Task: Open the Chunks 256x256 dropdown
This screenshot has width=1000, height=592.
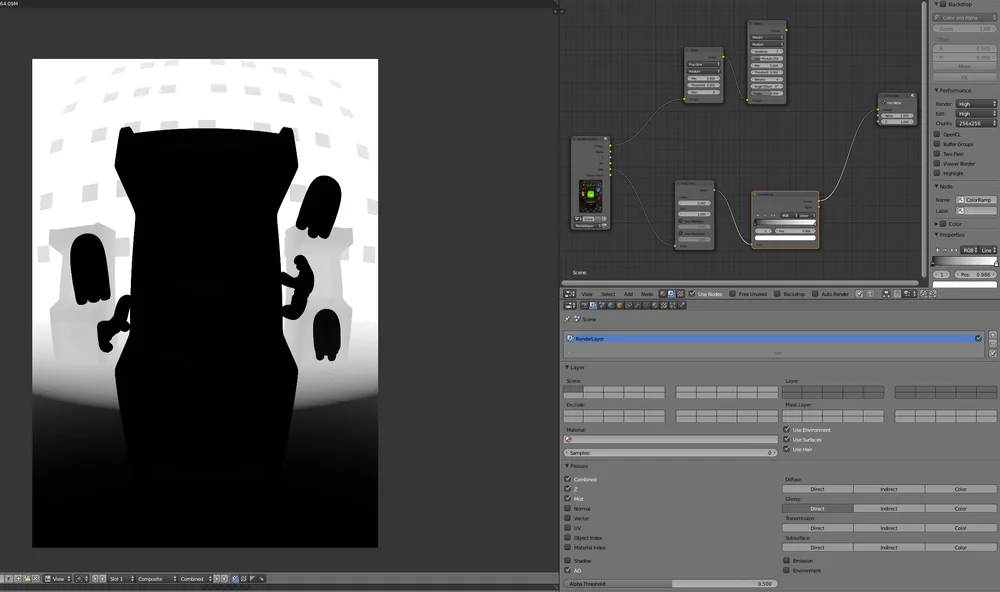Action: (x=976, y=123)
